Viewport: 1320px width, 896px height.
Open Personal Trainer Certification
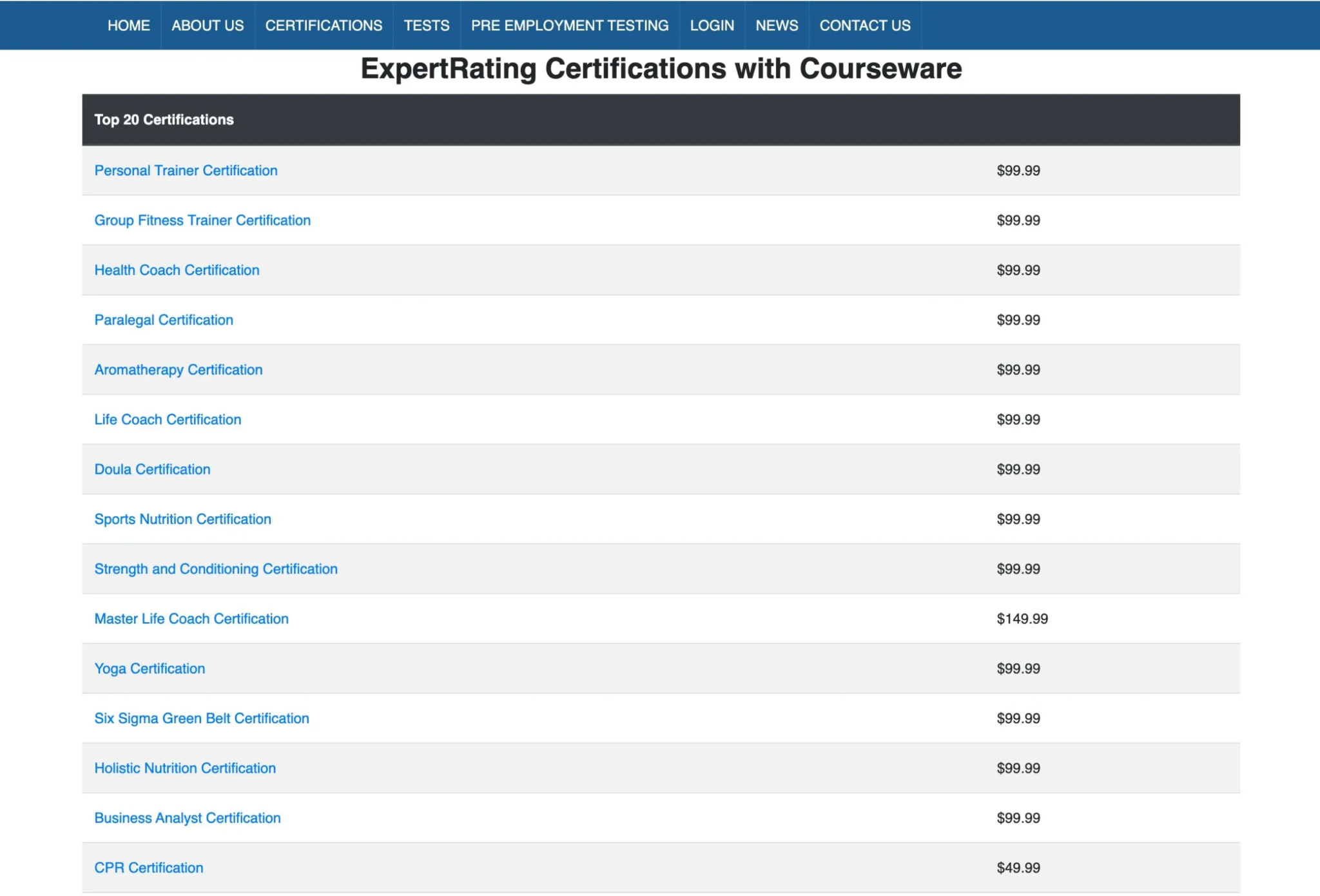[186, 170]
